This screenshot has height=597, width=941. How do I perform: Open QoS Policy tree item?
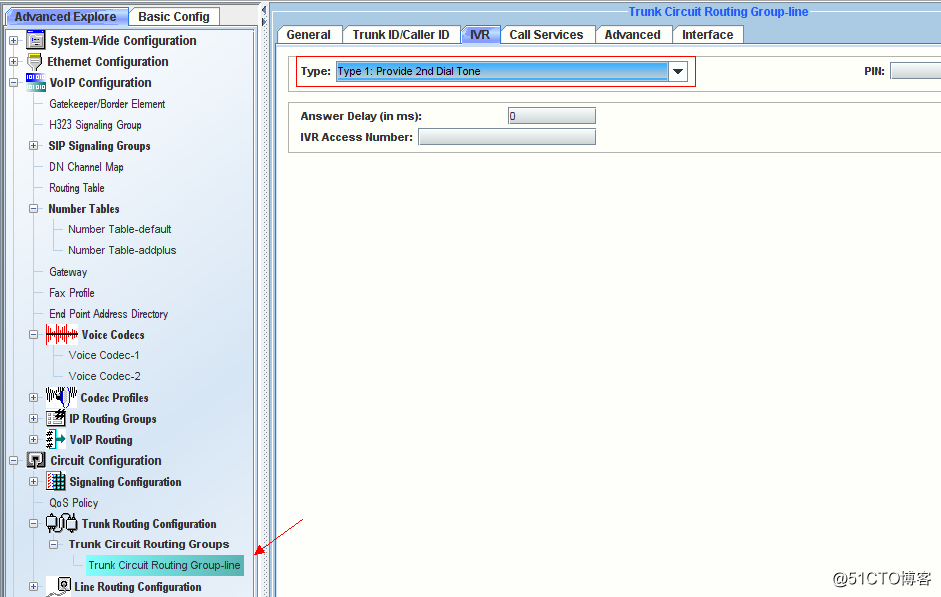point(73,503)
